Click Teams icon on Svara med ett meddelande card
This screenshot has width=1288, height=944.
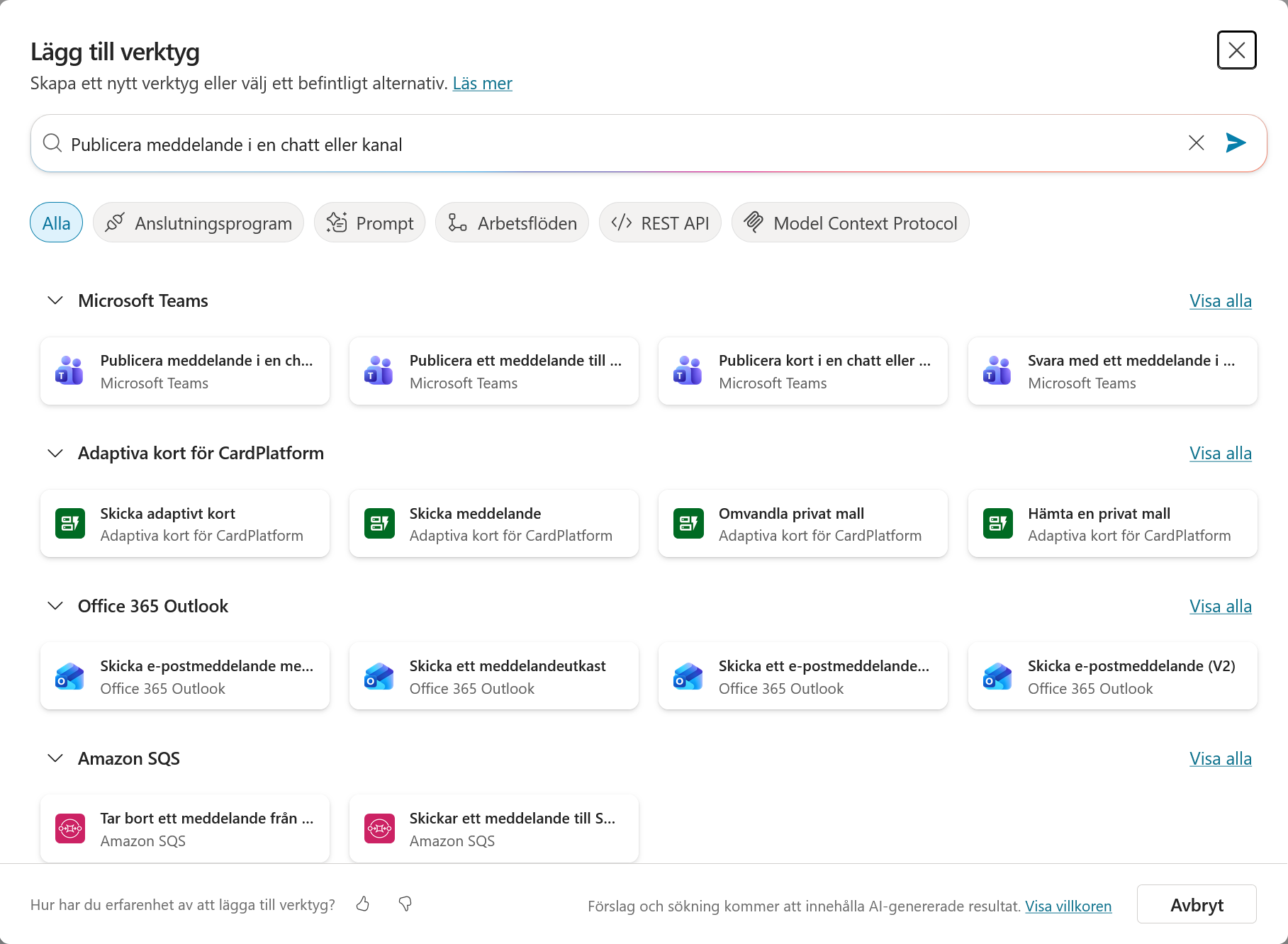(x=997, y=371)
